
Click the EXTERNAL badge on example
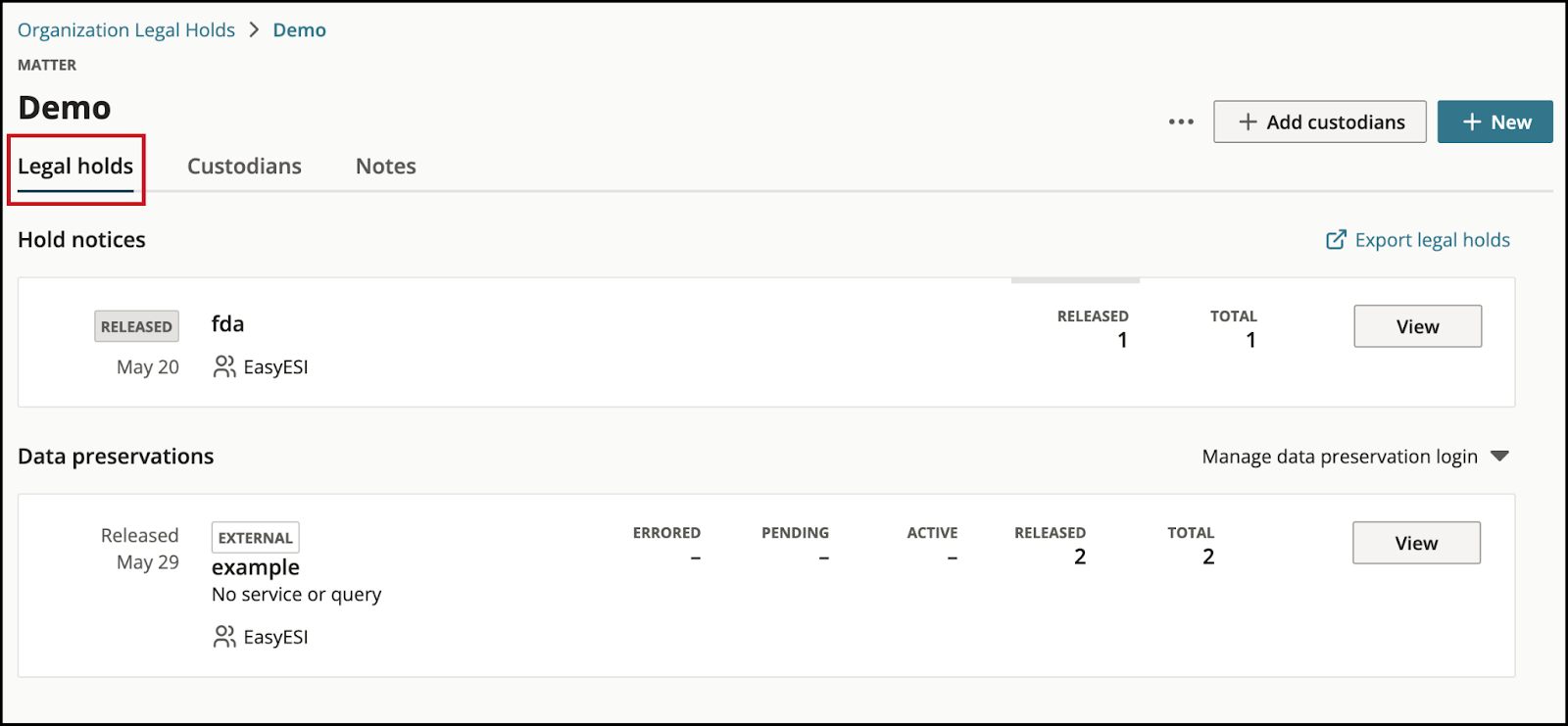point(255,538)
